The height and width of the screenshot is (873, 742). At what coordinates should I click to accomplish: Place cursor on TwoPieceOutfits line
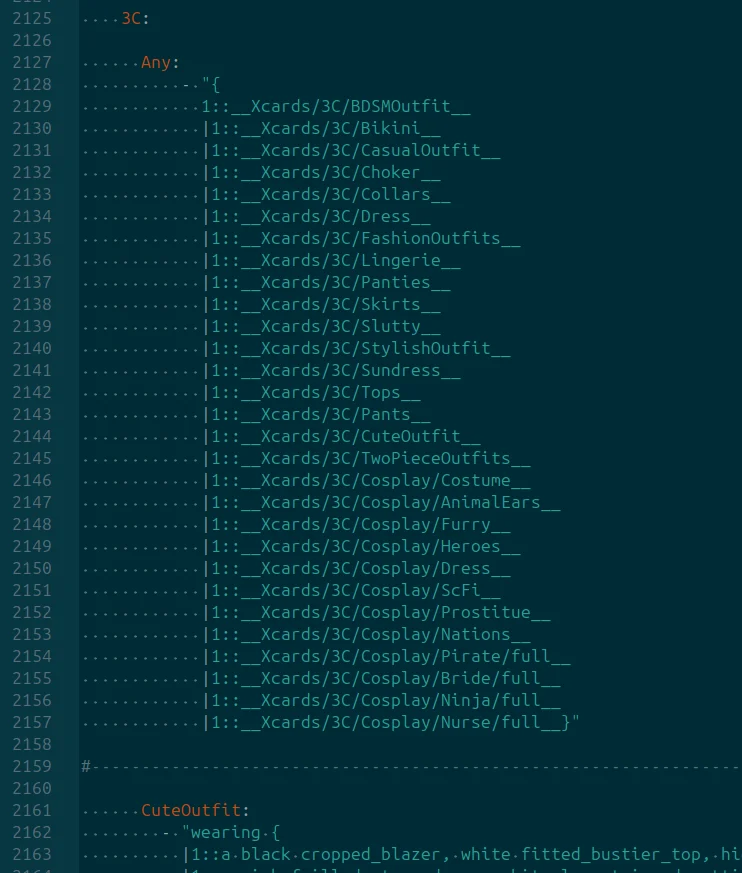pos(367,459)
